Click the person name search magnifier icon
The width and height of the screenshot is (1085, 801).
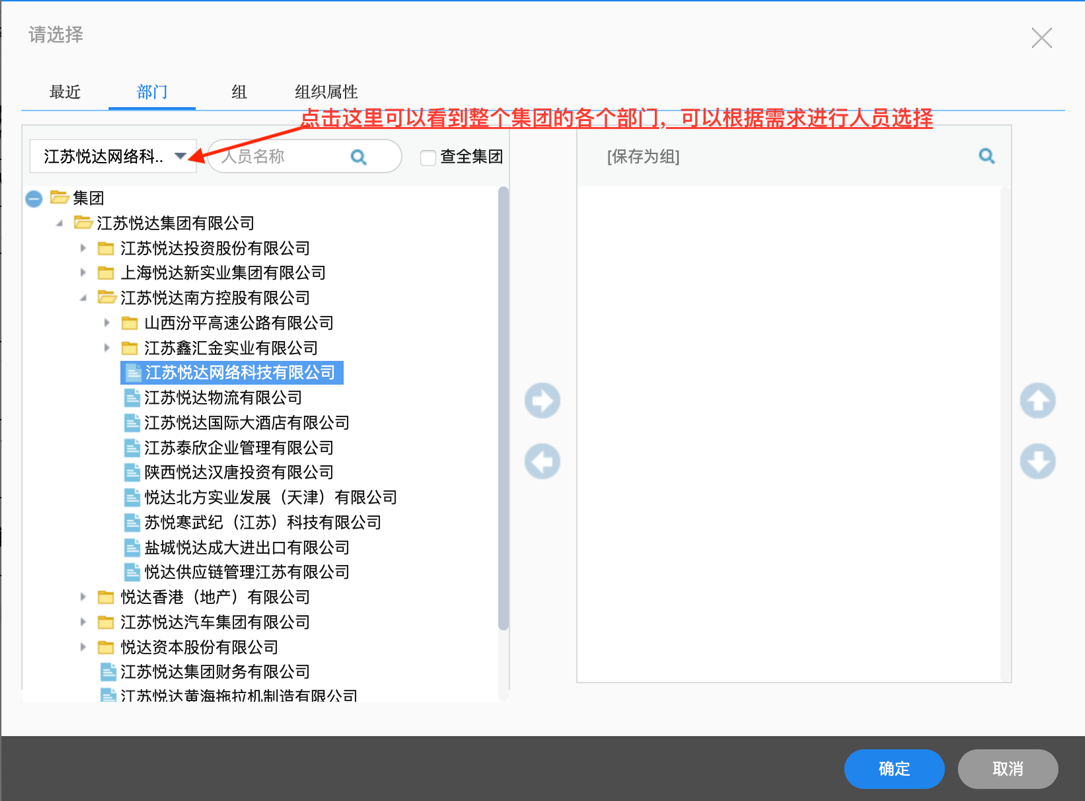pos(359,157)
